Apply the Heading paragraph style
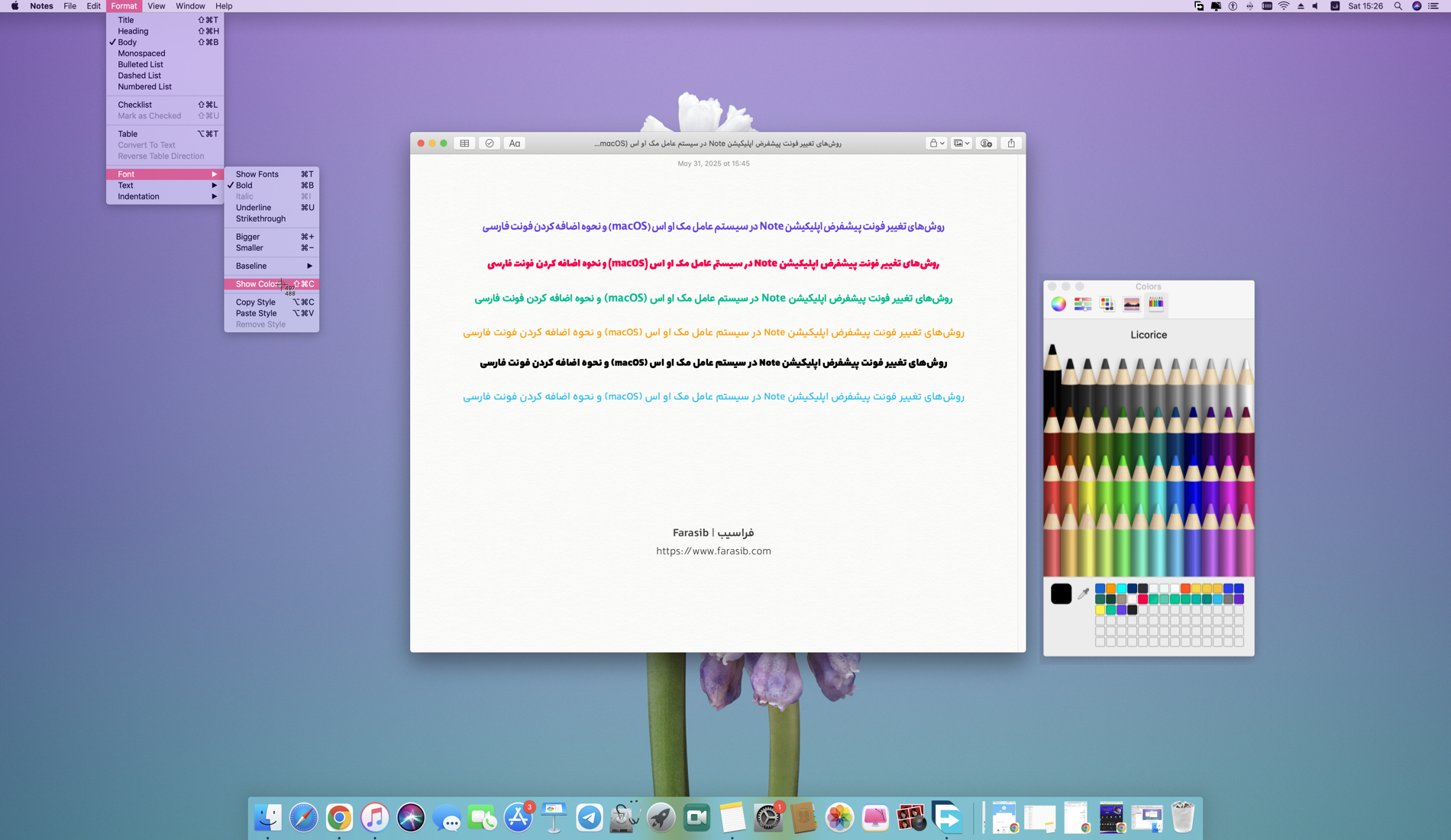Screen dimensions: 1451x840 [x=165, y=31]
